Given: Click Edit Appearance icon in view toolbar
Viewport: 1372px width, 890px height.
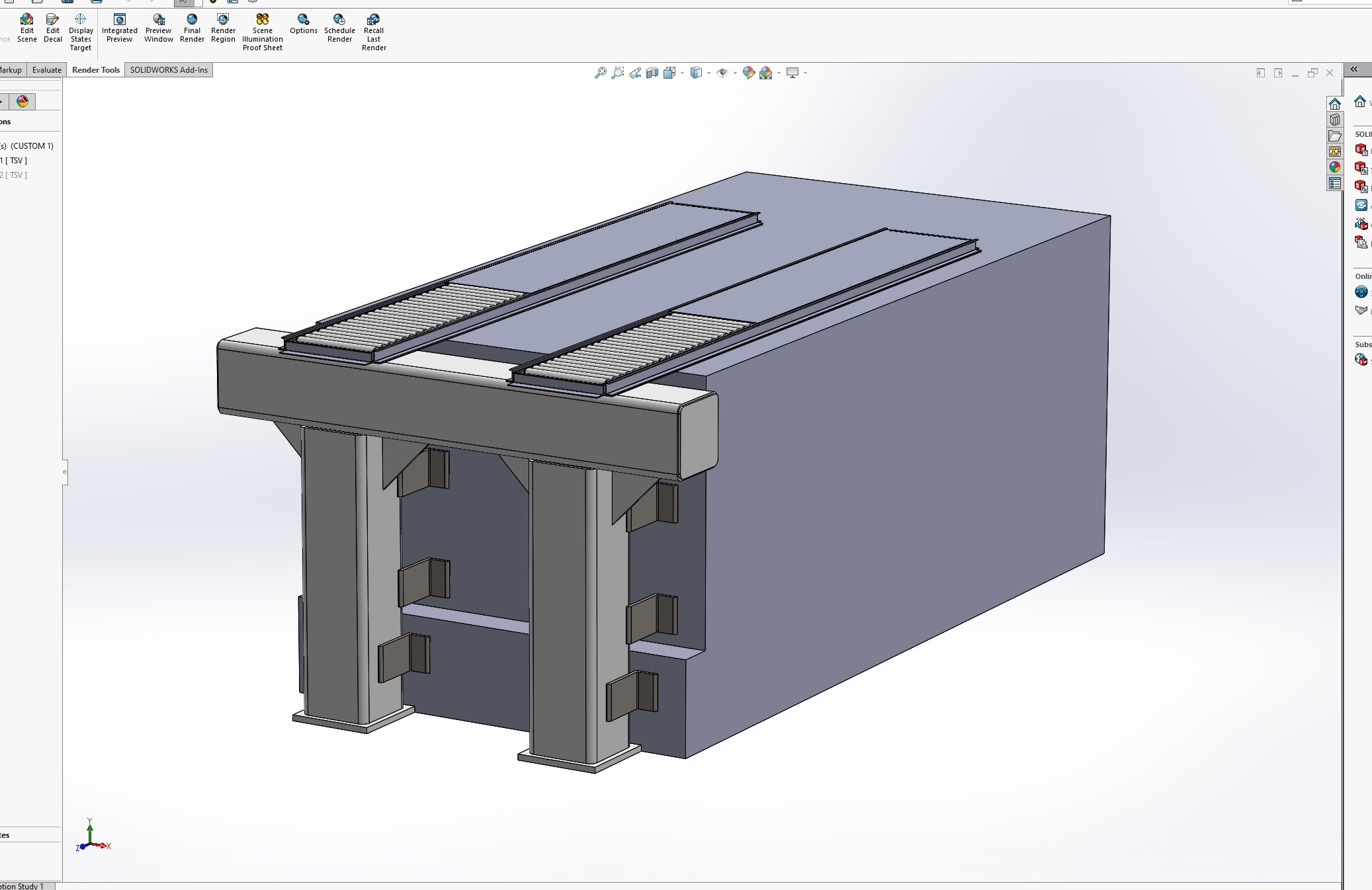Looking at the screenshot, I should coord(749,73).
